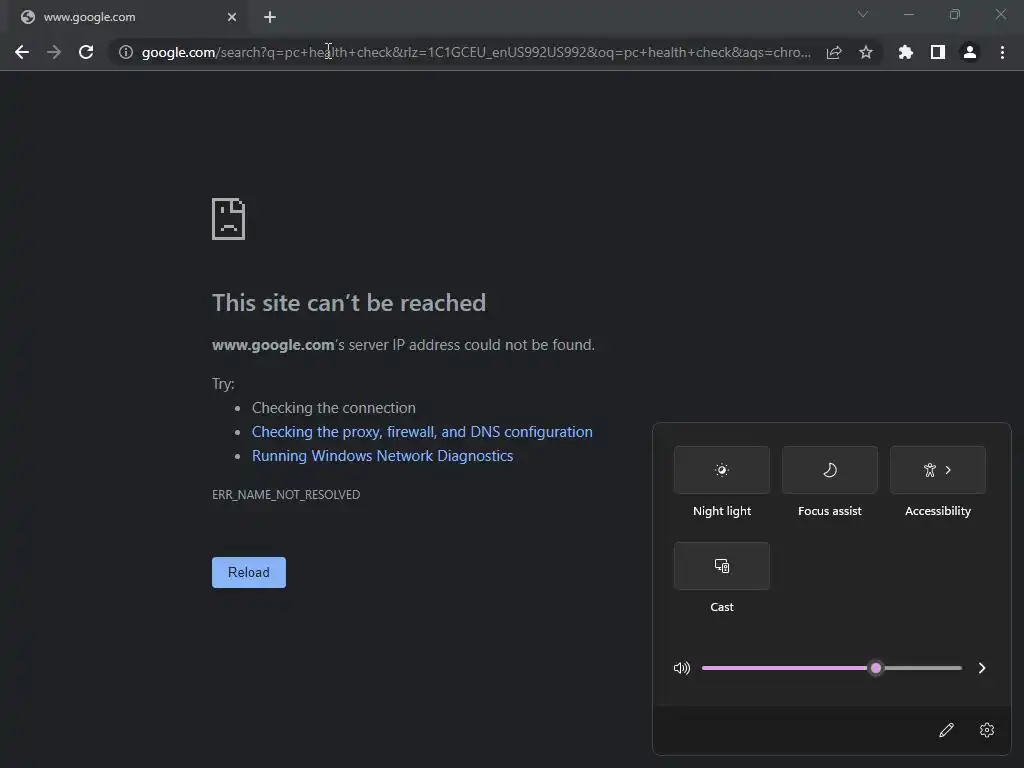Select the www.google.com tab
1024x768 pixels.
coord(127,17)
